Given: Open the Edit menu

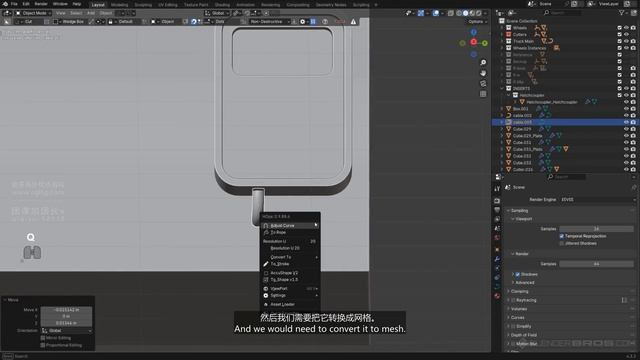Looking at the screenshot, I should click(x=26, y=4).
